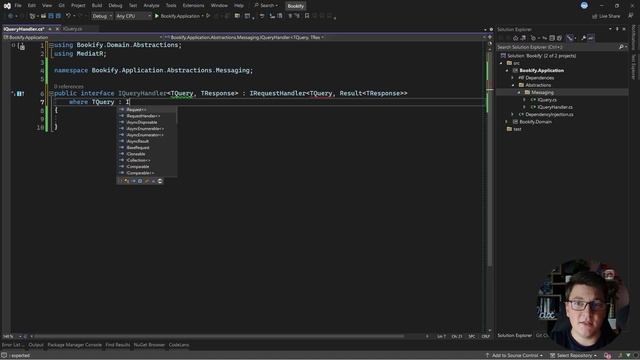Open the Build menu
640x360 pixels.
[97, 6]
